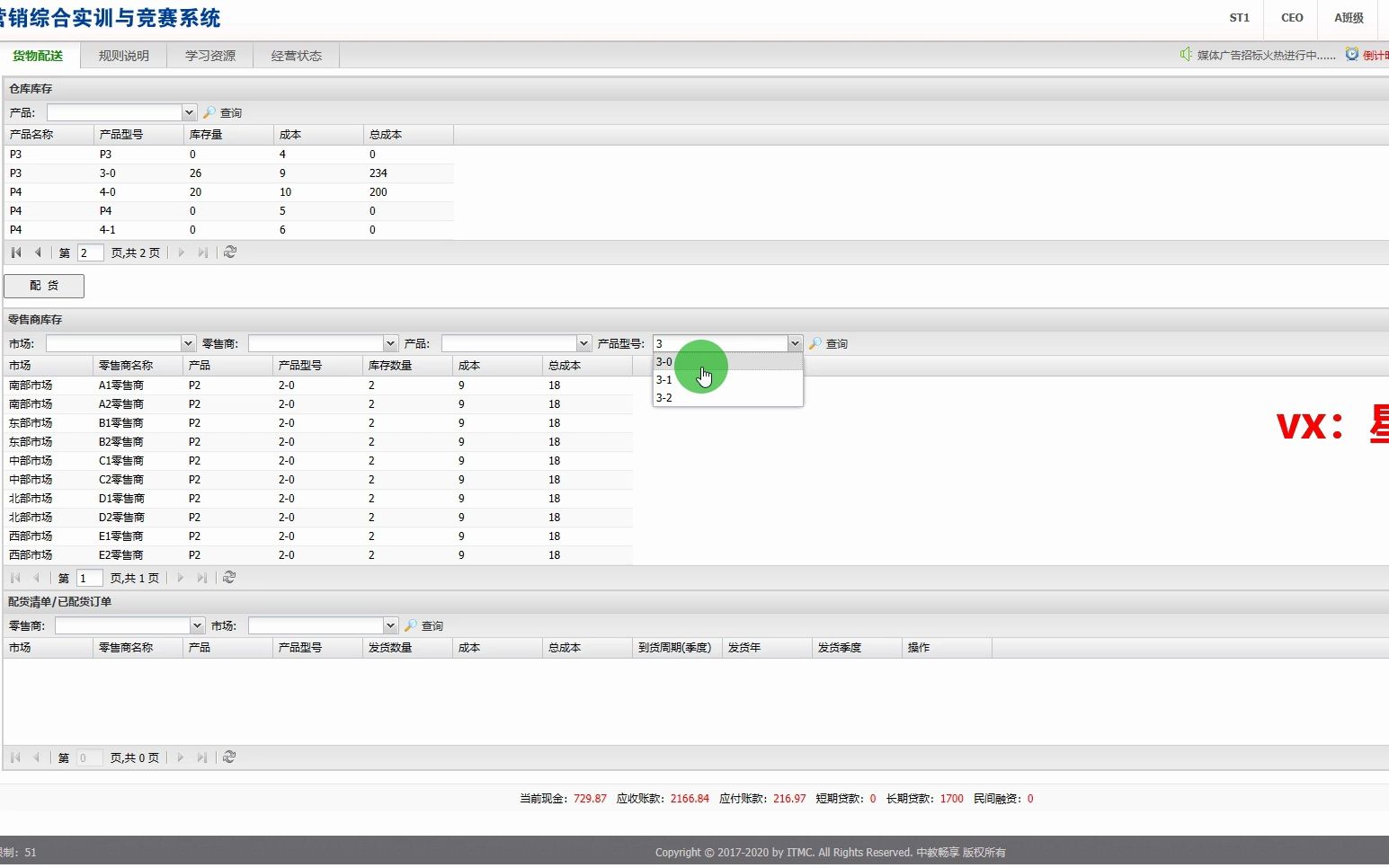Open 零售商 dropdown in 配货清单 panel

pos(197,625)
